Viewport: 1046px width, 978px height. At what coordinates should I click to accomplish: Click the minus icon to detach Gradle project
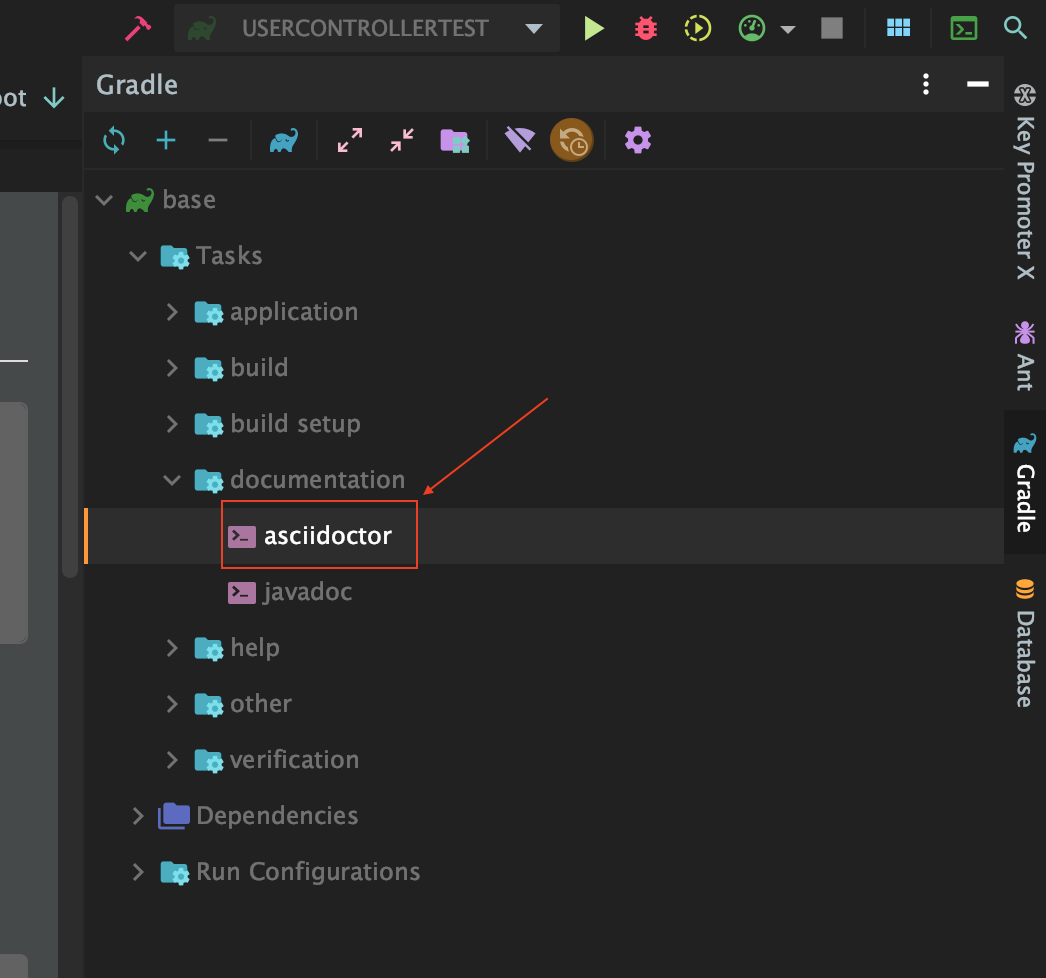pos(217,140)
